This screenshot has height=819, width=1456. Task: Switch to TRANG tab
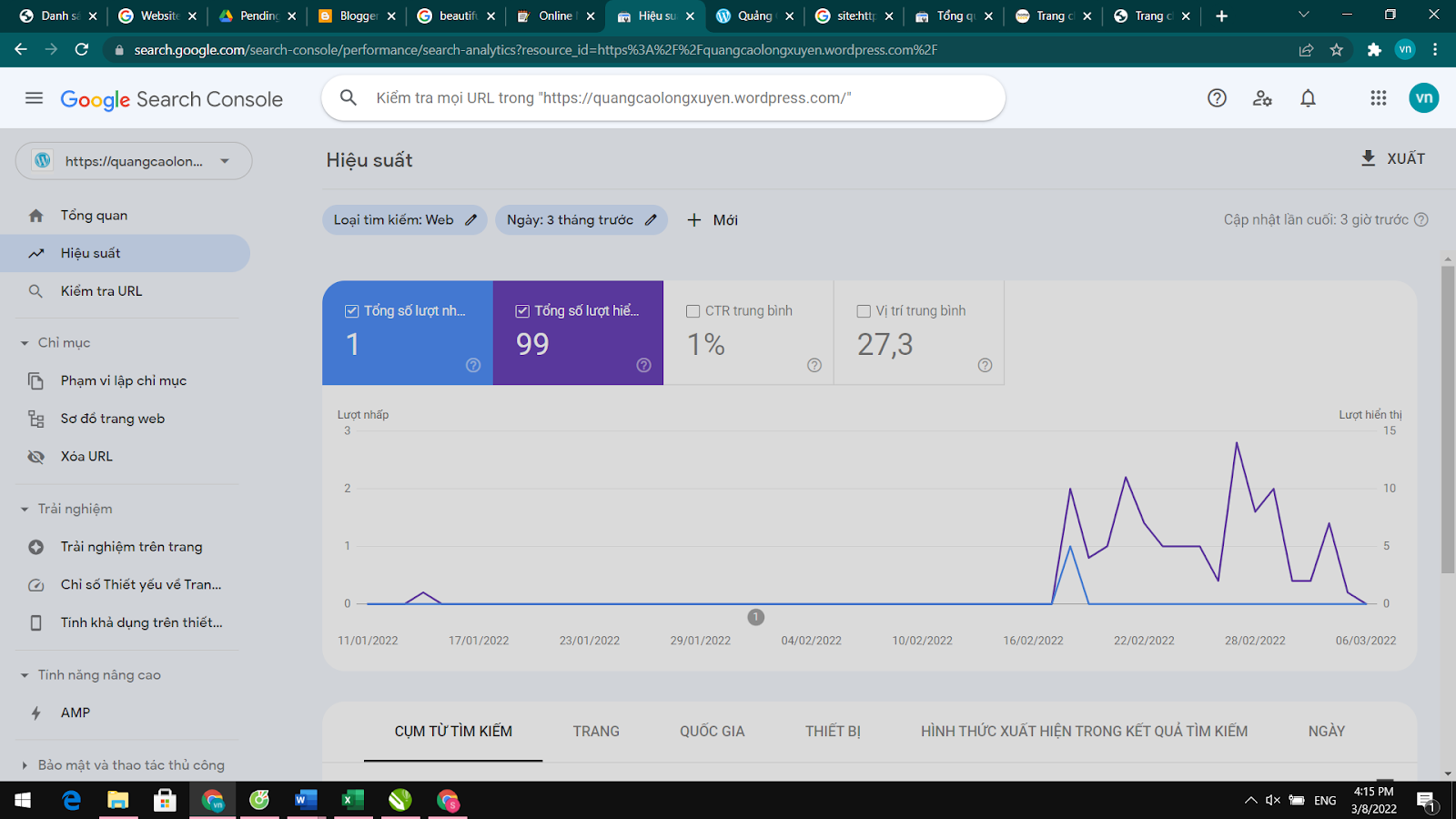596,732
